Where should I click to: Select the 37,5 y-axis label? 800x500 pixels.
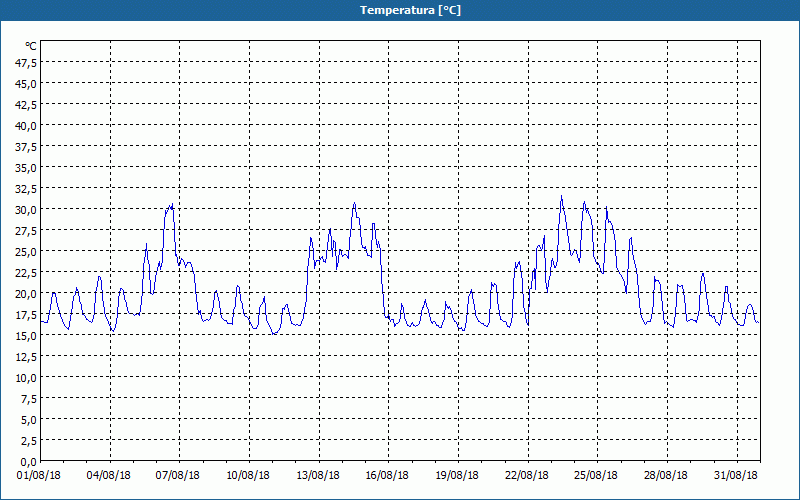(x=26, y=147)
